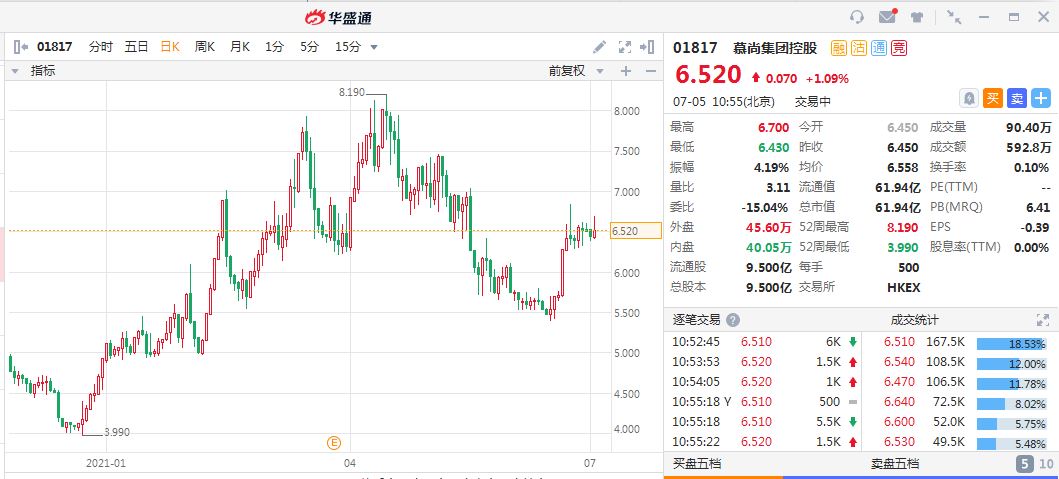Open the messages envelope icon
This screenshot has height=479, width=1059.
click(887, 17)
